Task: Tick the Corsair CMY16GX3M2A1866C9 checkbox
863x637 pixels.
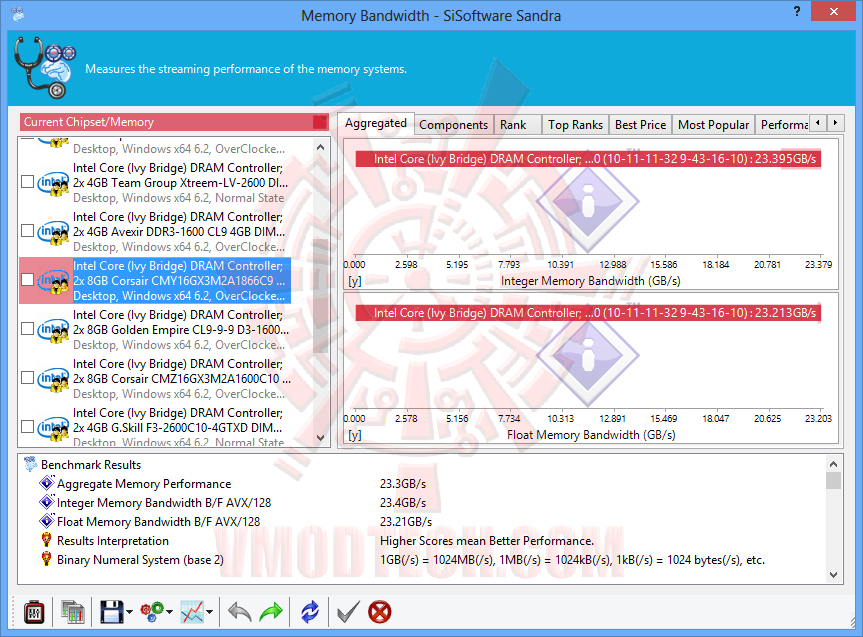Action: coord(28,280)
